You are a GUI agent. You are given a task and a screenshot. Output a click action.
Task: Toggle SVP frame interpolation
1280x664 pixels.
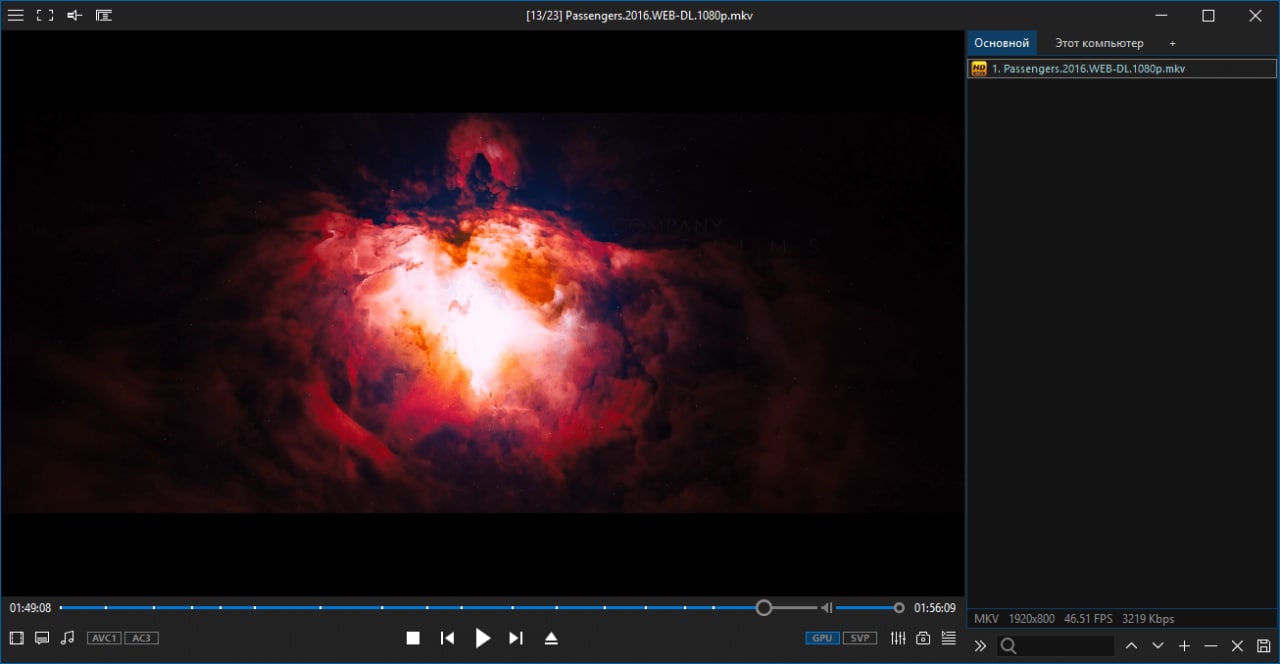tap(860, 638)
